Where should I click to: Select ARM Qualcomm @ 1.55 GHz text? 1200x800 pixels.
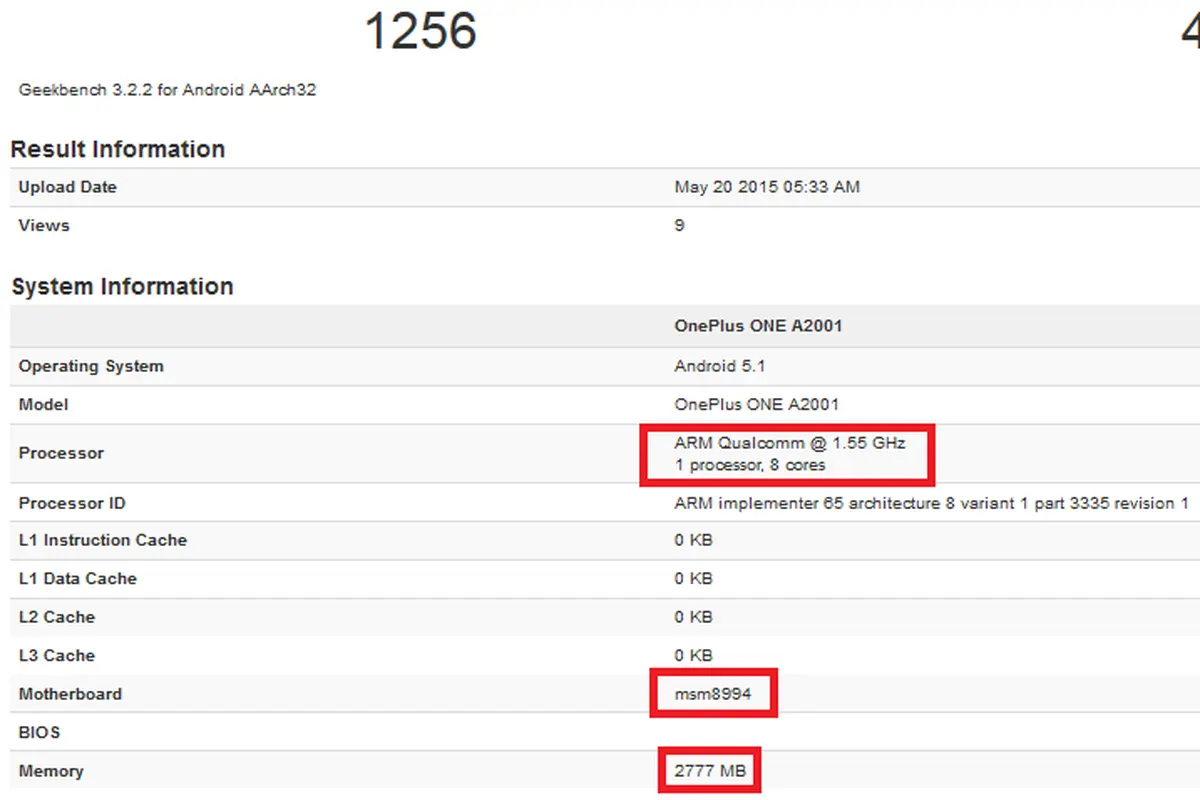(x=790, y=442)
